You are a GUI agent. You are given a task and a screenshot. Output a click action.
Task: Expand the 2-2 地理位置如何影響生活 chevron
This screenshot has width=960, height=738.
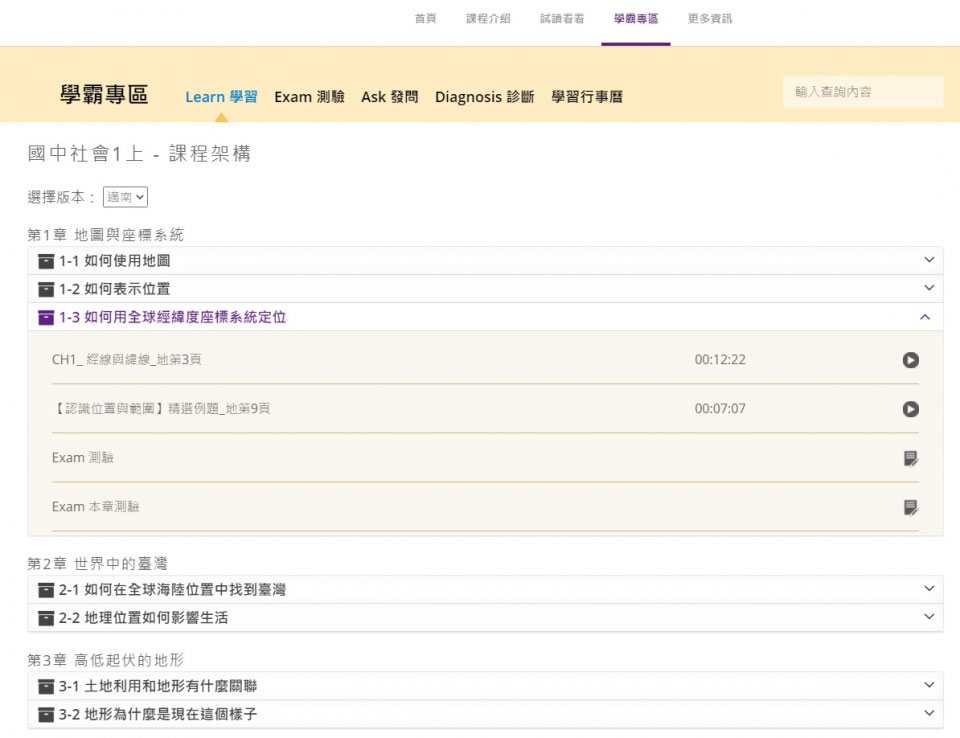929,617
